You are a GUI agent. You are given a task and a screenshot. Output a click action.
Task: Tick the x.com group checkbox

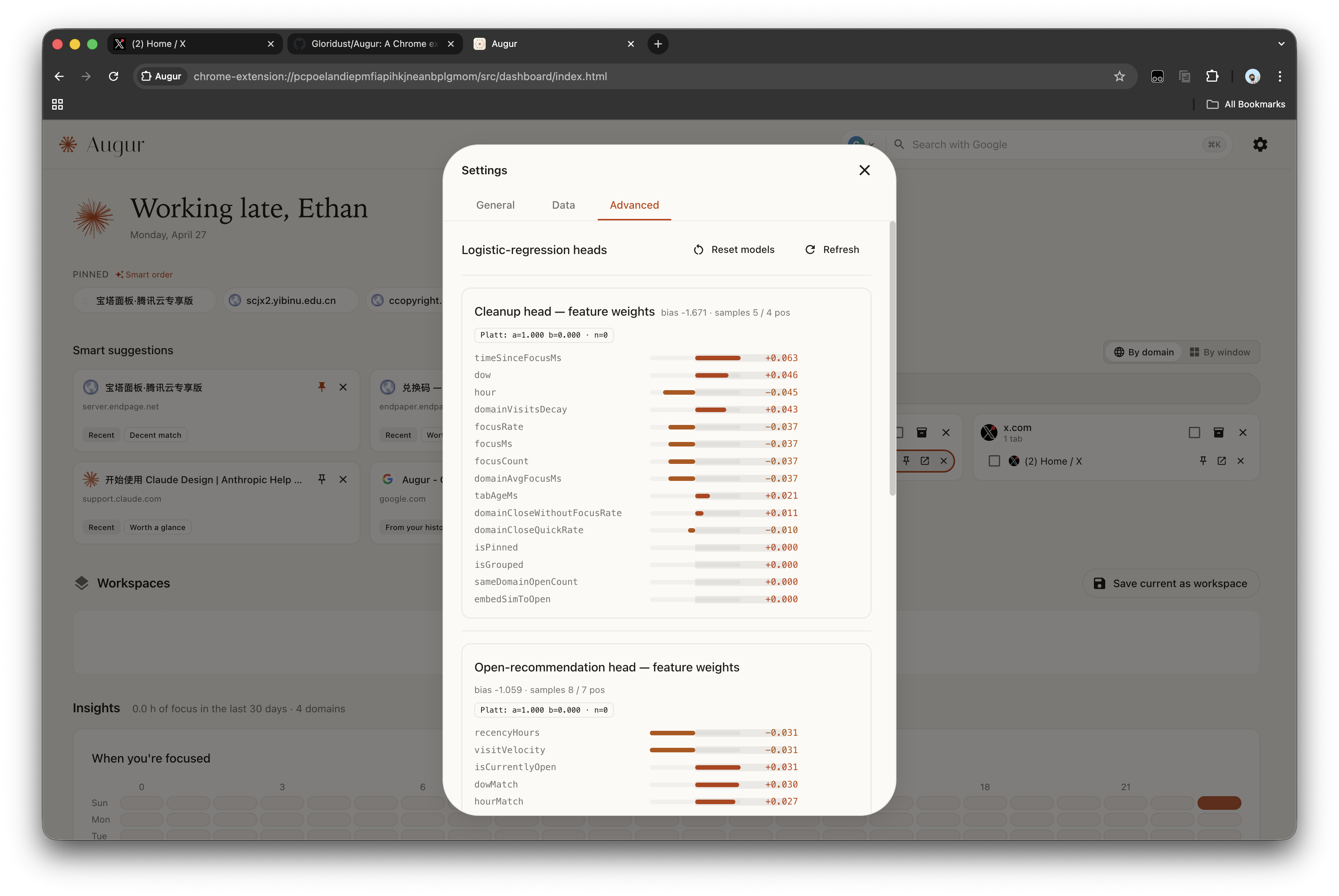(1195, 432)
